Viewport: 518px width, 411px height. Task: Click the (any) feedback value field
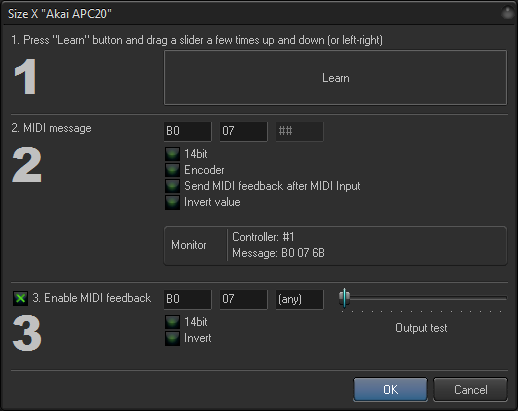point(300,299)
